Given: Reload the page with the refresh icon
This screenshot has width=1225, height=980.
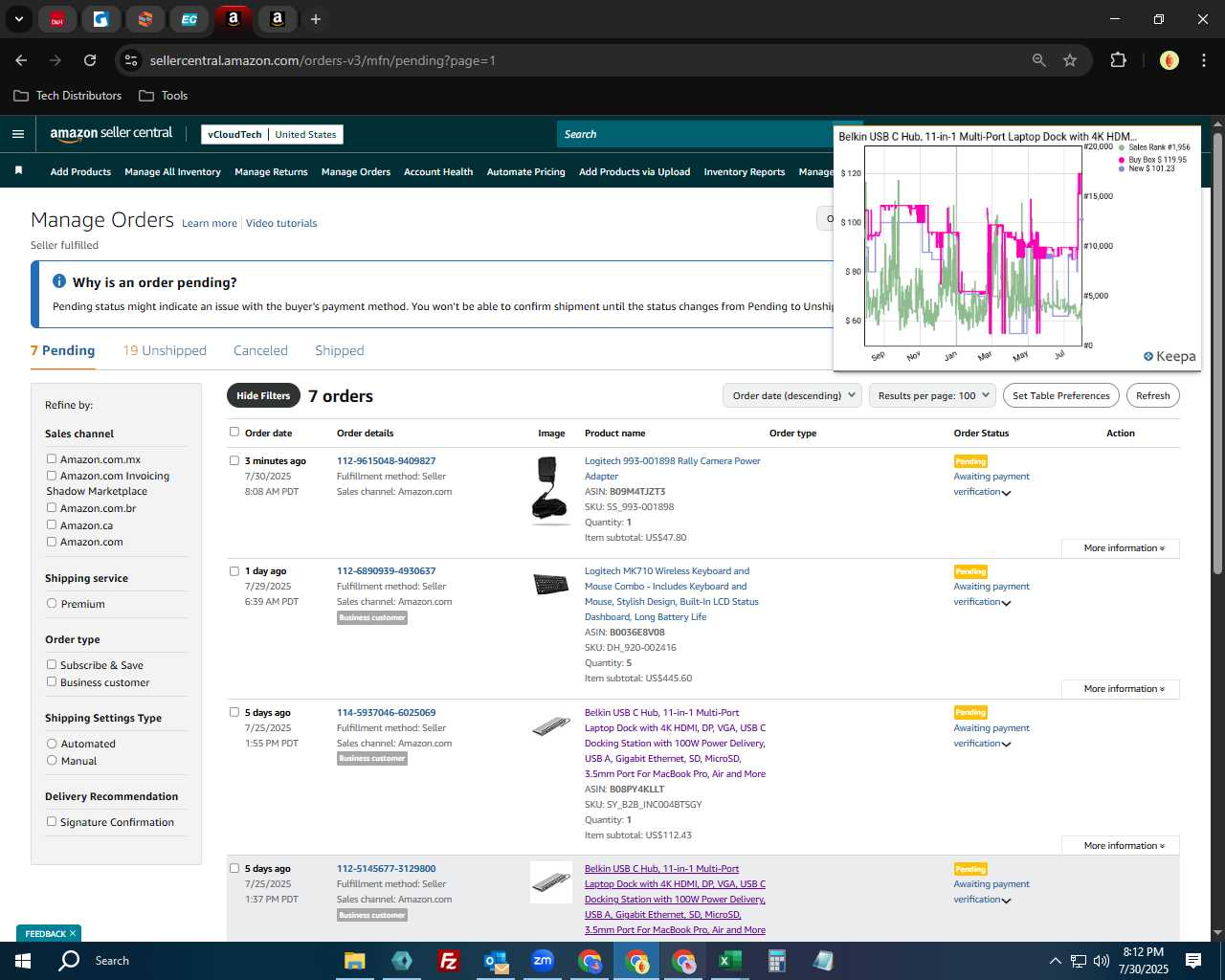Looking at the screenshot, I should 90,60.
